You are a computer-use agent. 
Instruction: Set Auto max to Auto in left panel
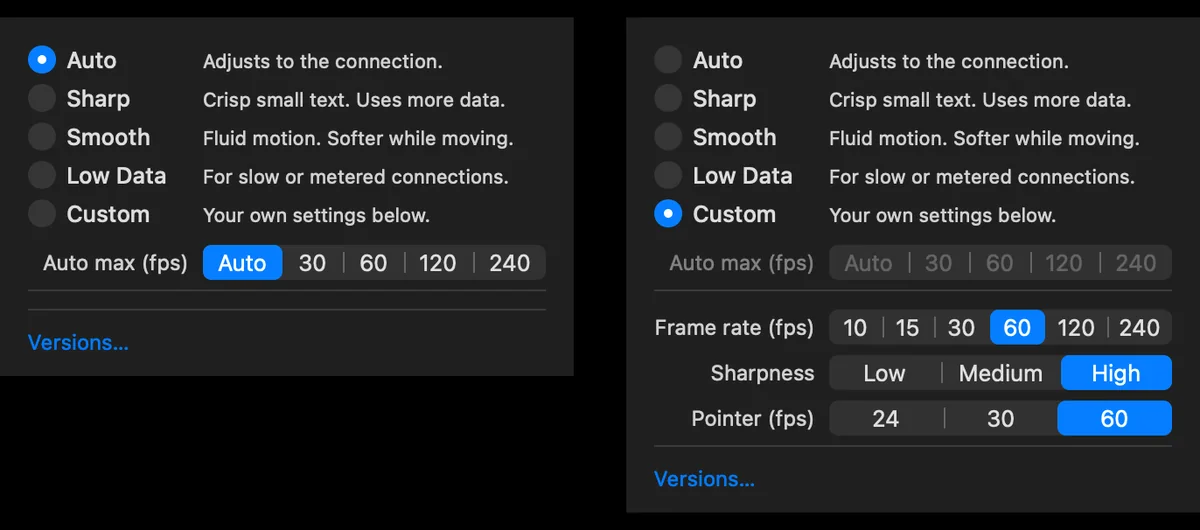pos(242,263)
